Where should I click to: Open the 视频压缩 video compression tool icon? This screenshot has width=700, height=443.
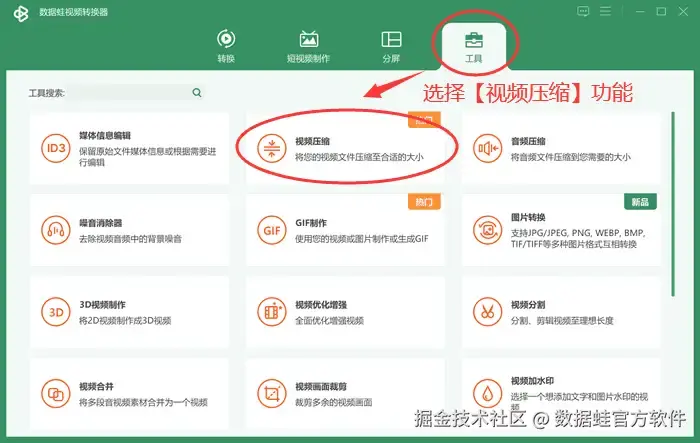[x=271, y=149]
